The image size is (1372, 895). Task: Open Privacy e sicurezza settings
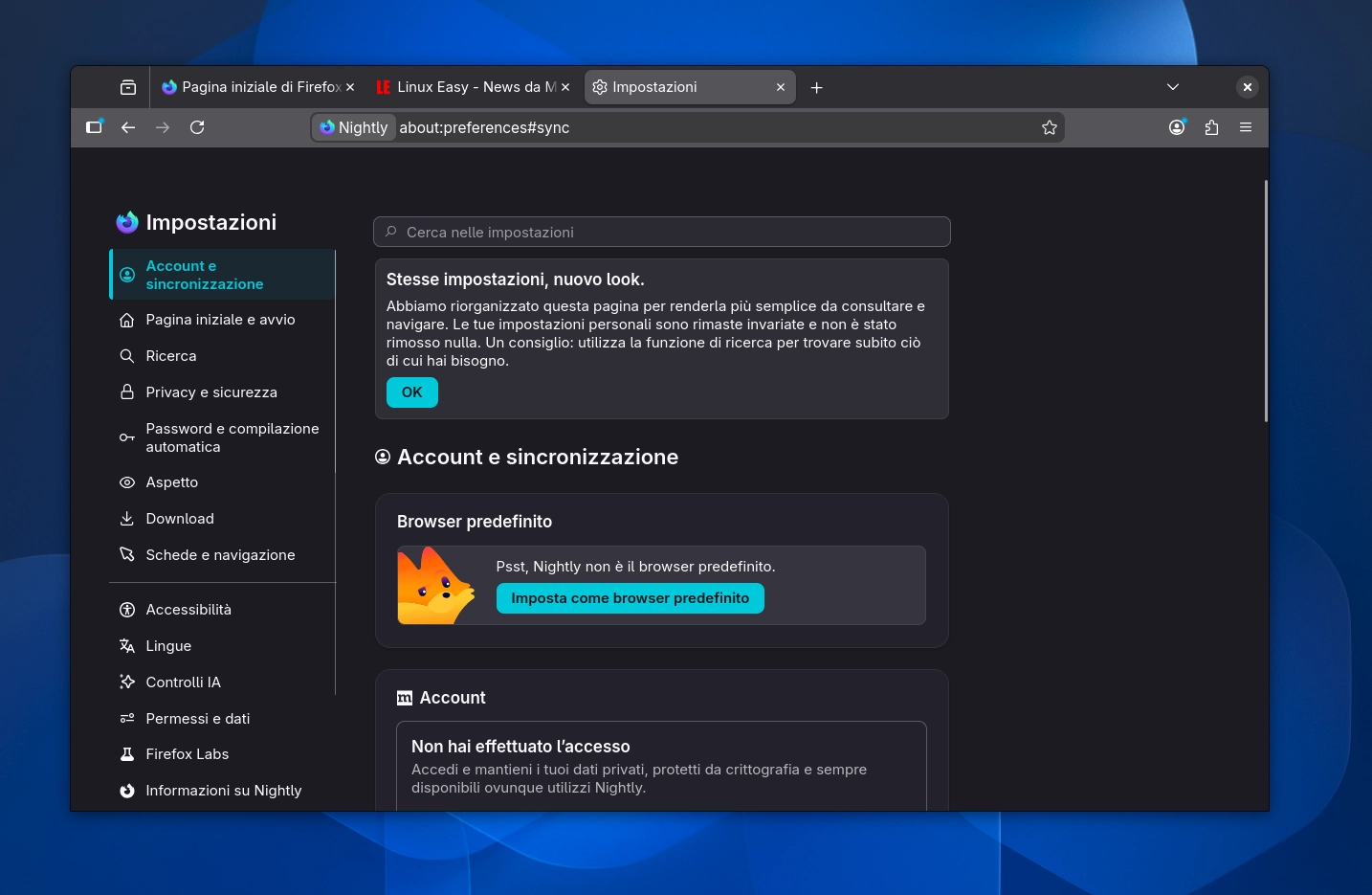(222, 392)
